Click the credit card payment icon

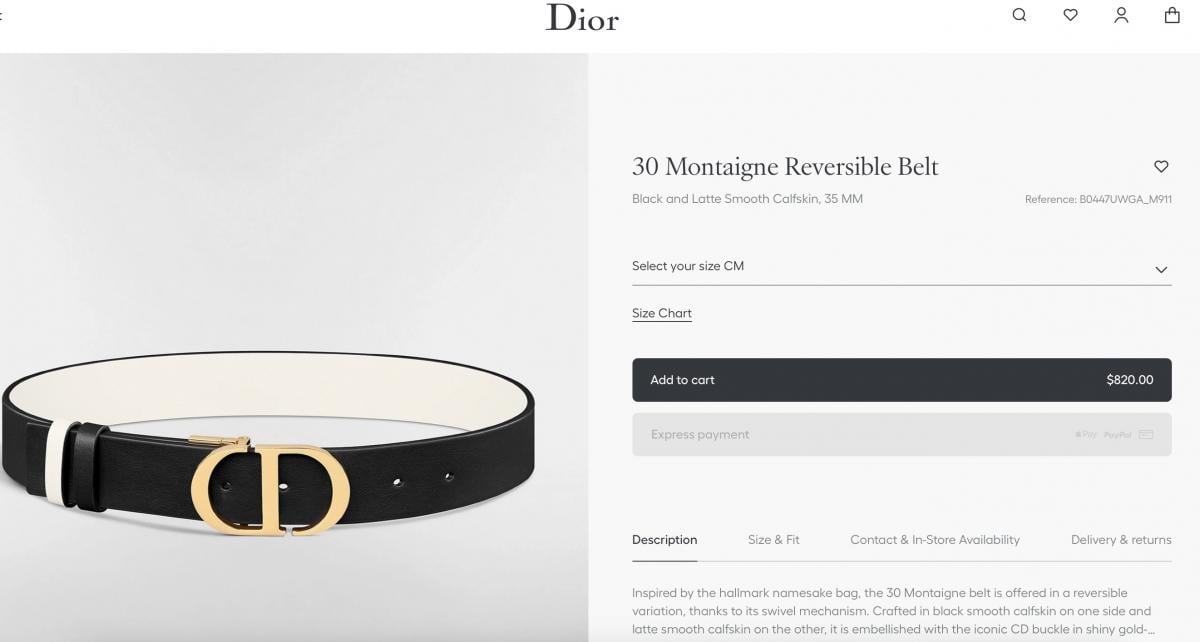(1146, 435)
